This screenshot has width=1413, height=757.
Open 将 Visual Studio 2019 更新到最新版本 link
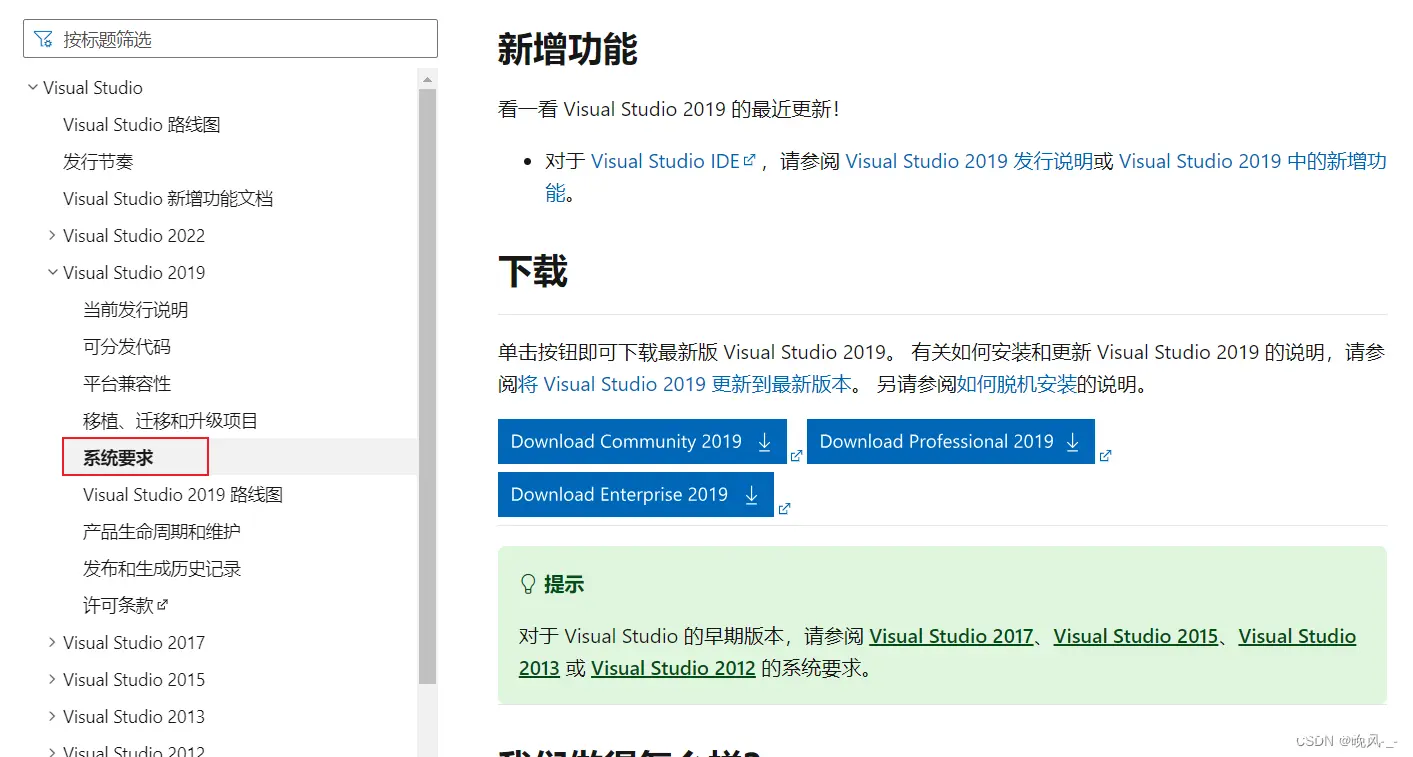point(685,384)
